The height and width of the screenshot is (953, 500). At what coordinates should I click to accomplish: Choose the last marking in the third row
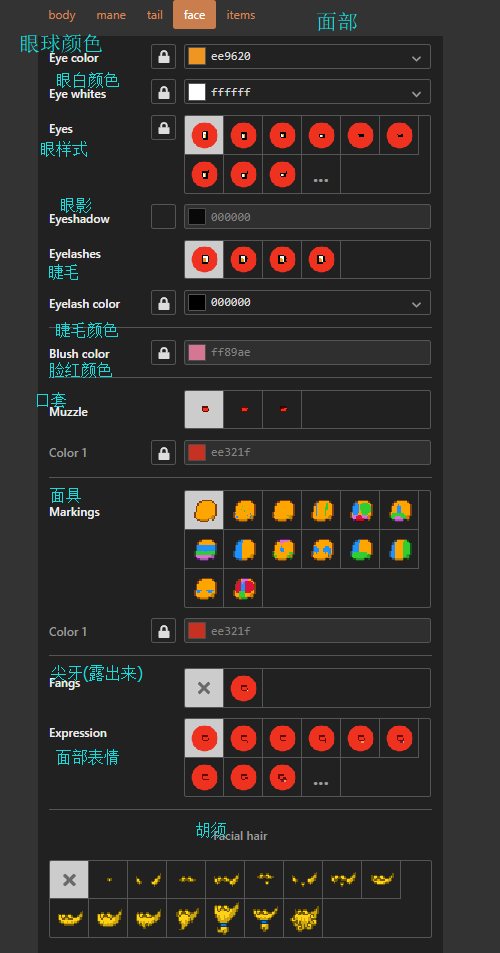[243, 588]
